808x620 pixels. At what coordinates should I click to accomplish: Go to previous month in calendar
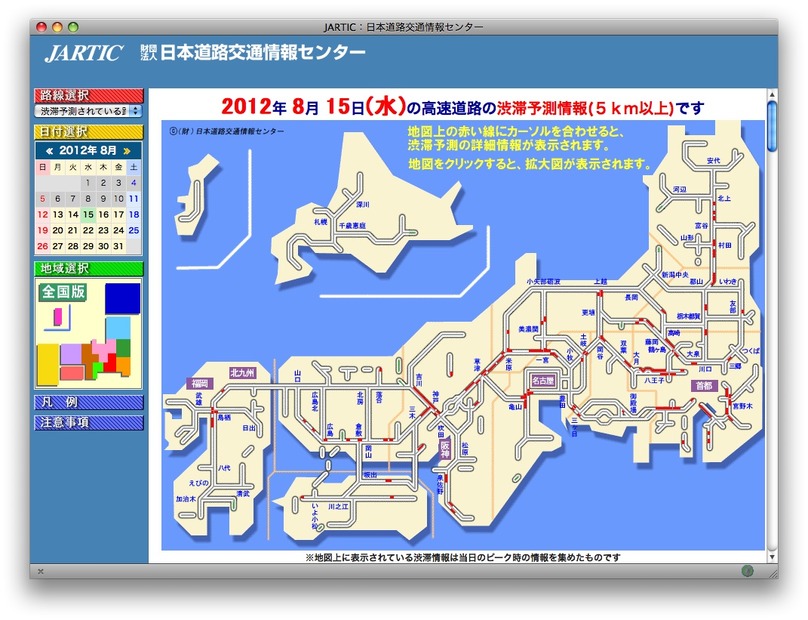tap(47, 150)
